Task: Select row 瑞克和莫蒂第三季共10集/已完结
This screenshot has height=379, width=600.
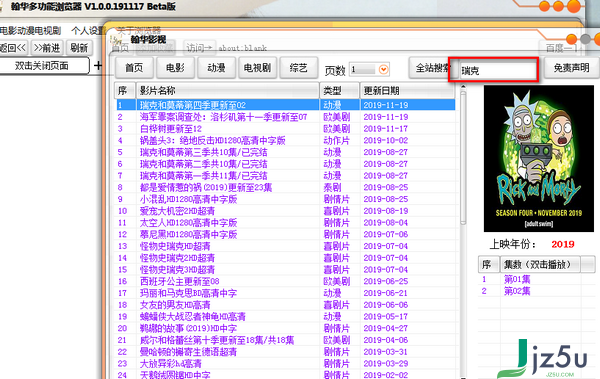Action: 285,152
